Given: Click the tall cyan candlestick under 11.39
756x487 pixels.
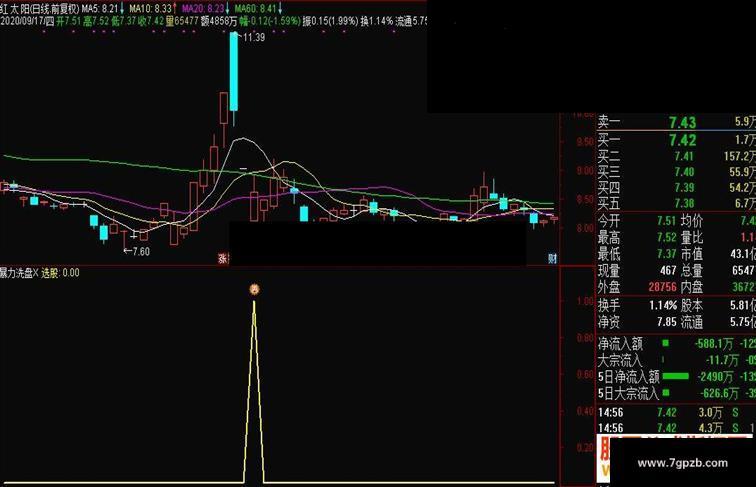Looking at the screenshot, I should (x=234, y=71).
